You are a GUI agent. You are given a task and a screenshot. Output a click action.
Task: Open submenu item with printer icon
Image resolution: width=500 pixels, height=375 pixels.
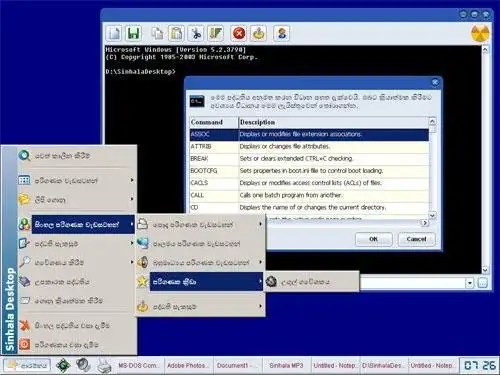point(200,225)
